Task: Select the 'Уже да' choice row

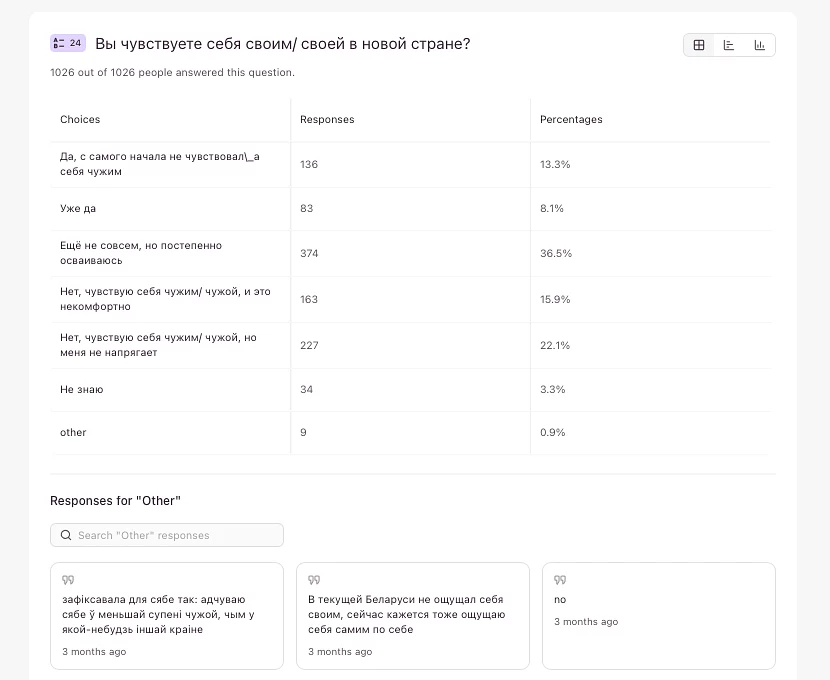Action: pos(78,208)
